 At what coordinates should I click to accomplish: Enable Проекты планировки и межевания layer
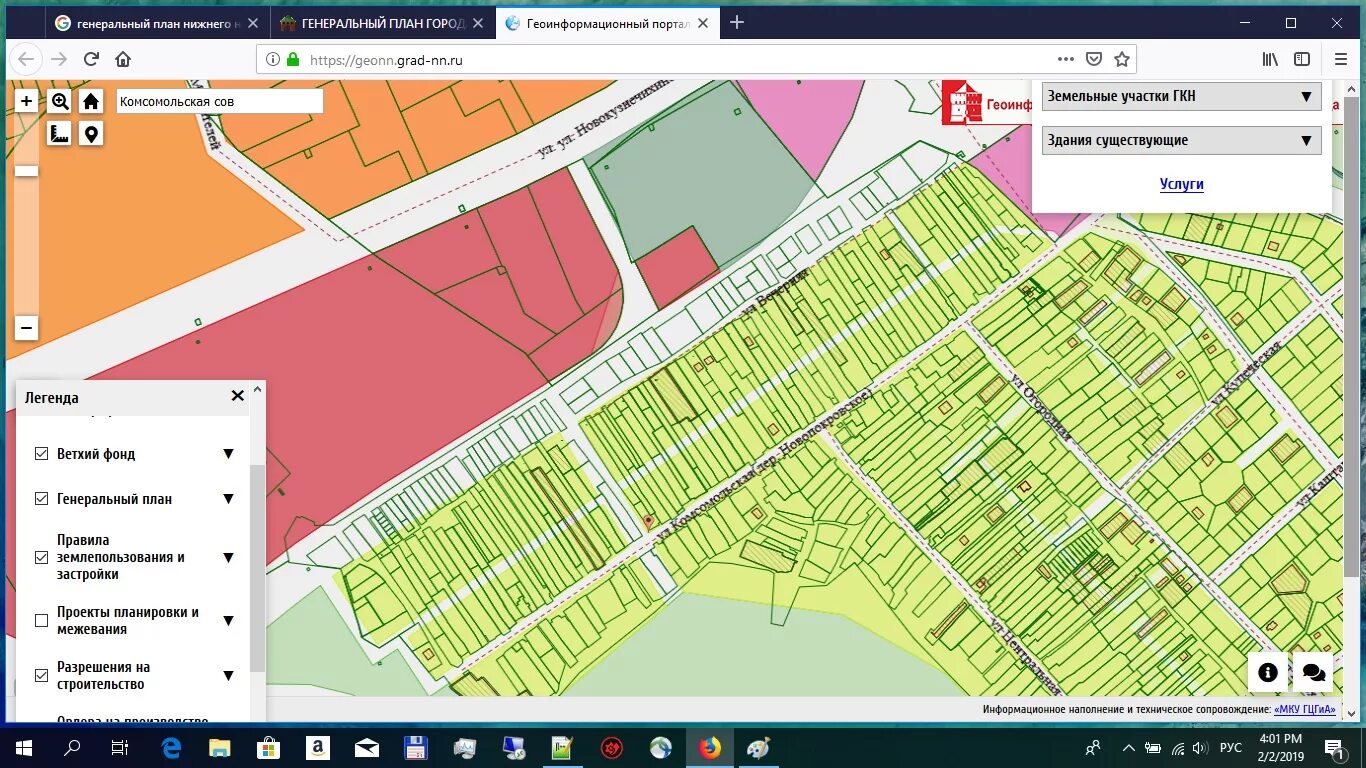coord(41,620)
